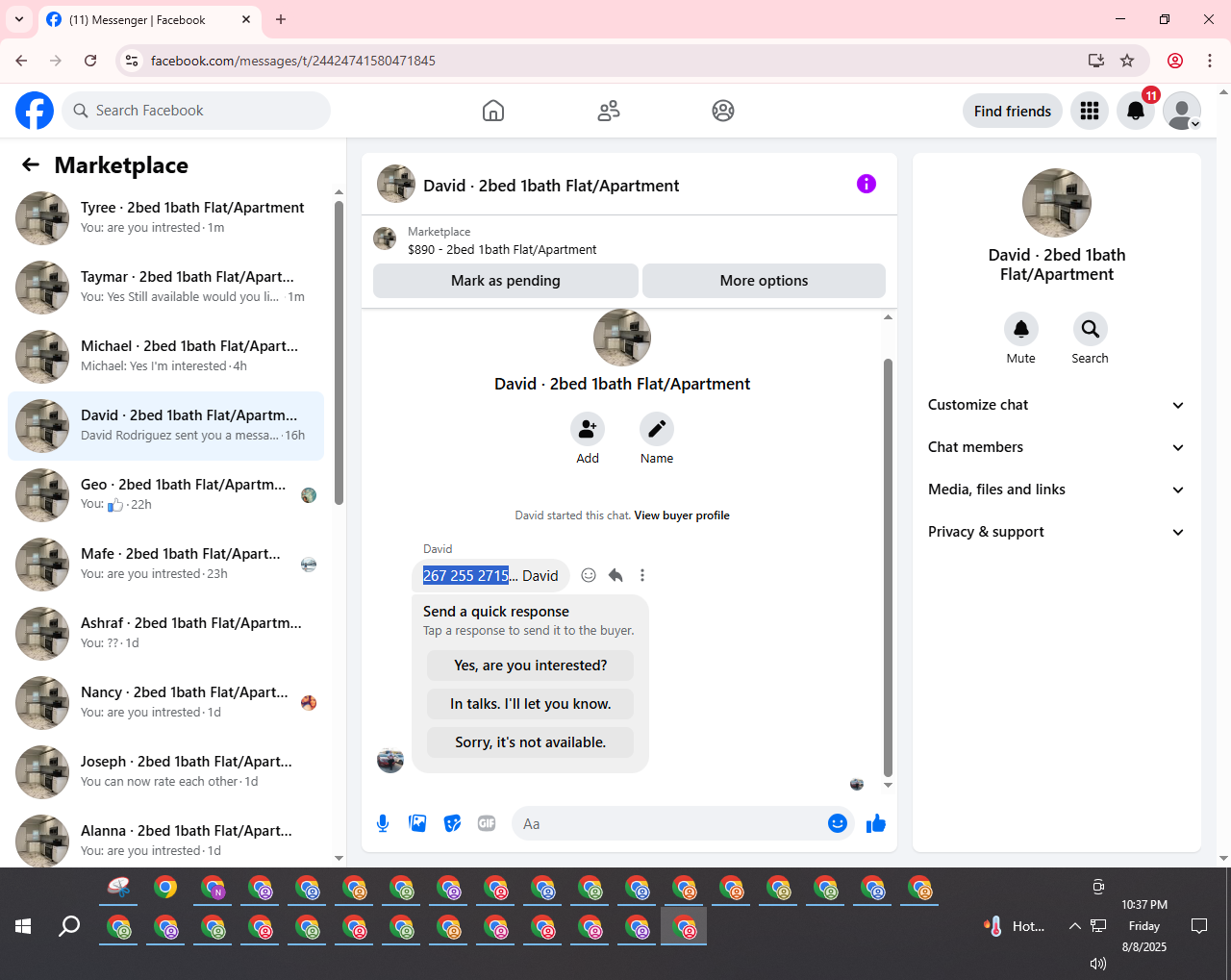Open the Groups icon in top navigation
Screen dimensions: 1231x980
[x=723, y=111]
